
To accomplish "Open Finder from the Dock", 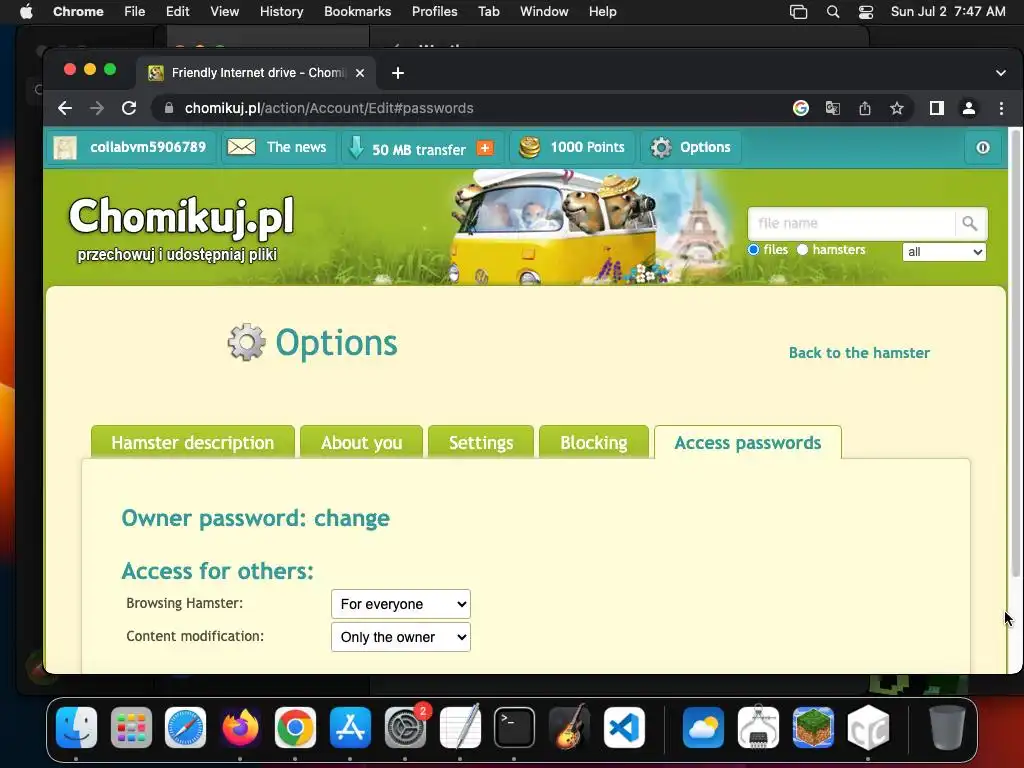I will tap(76, 728).
